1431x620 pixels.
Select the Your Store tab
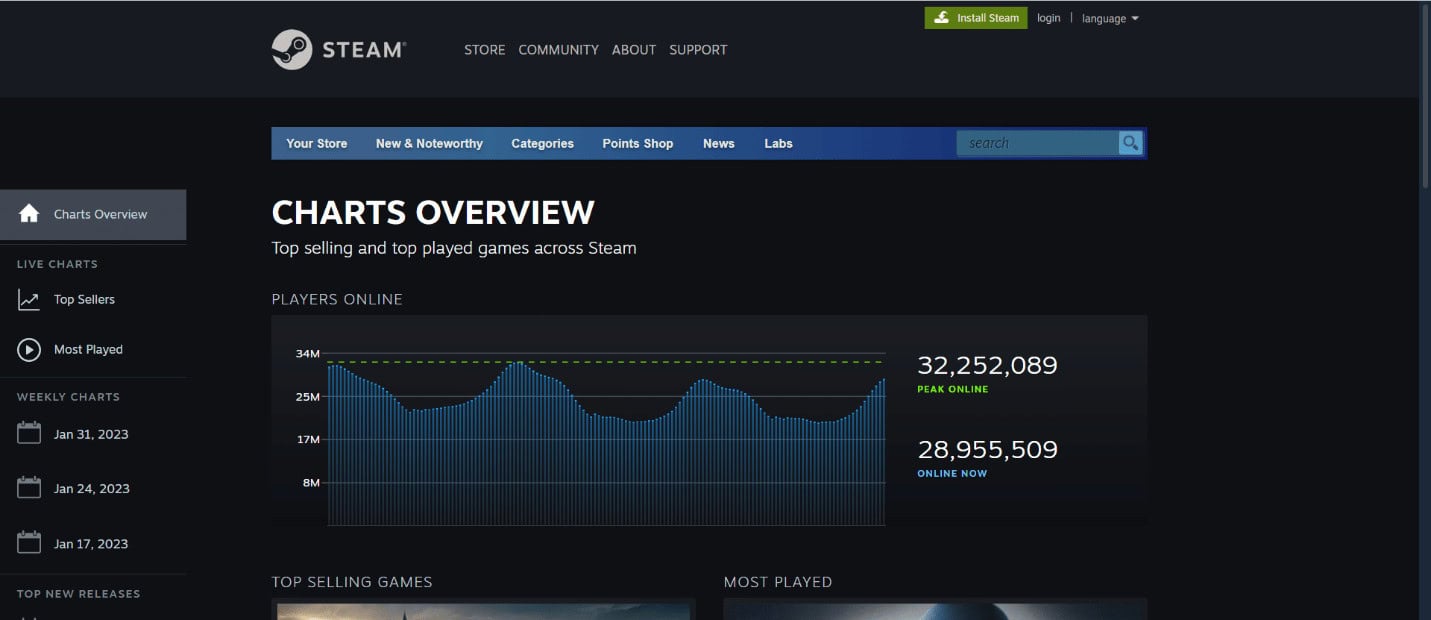click(x=317, y=143)
